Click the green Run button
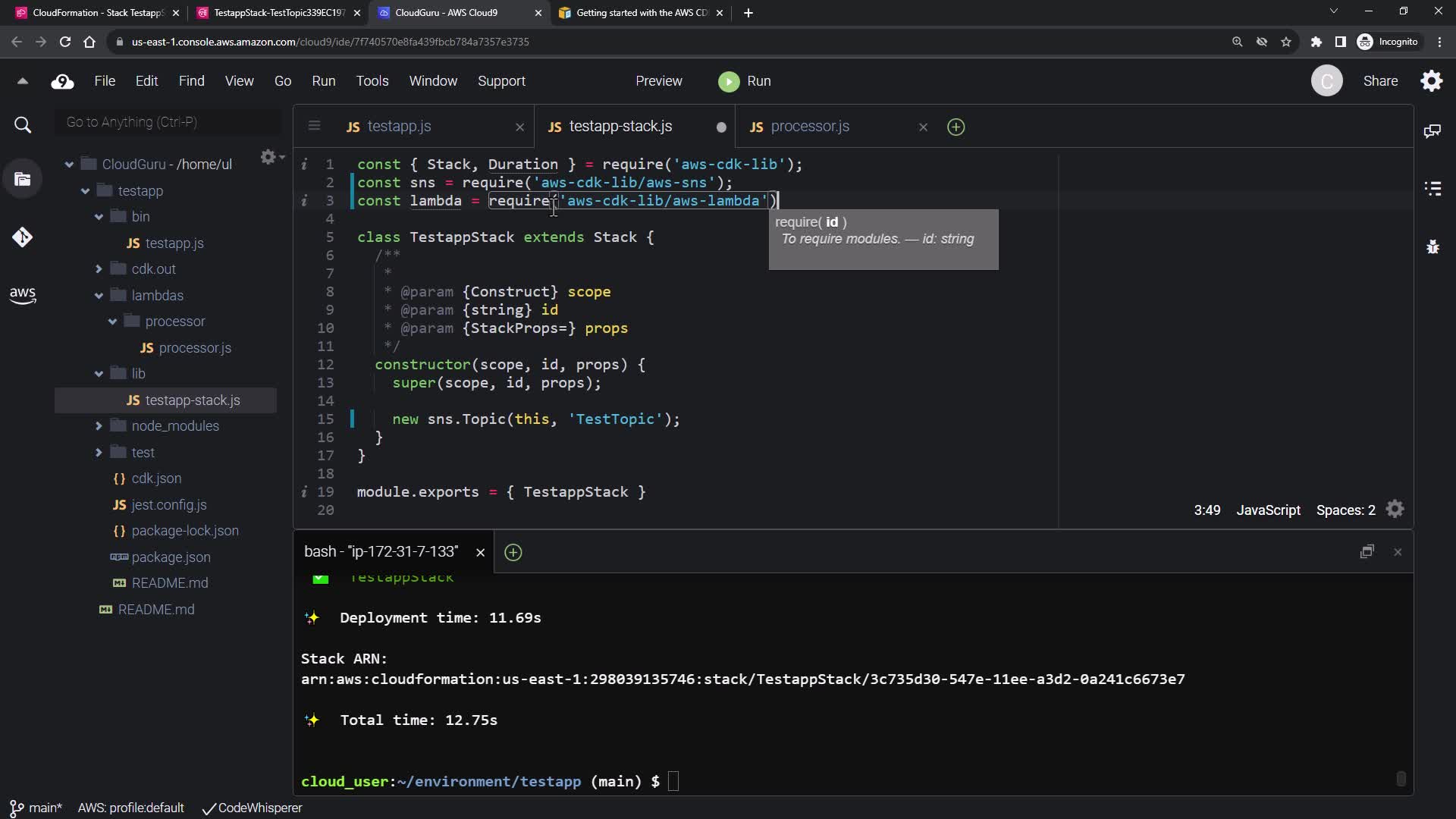 click(744, 81)
